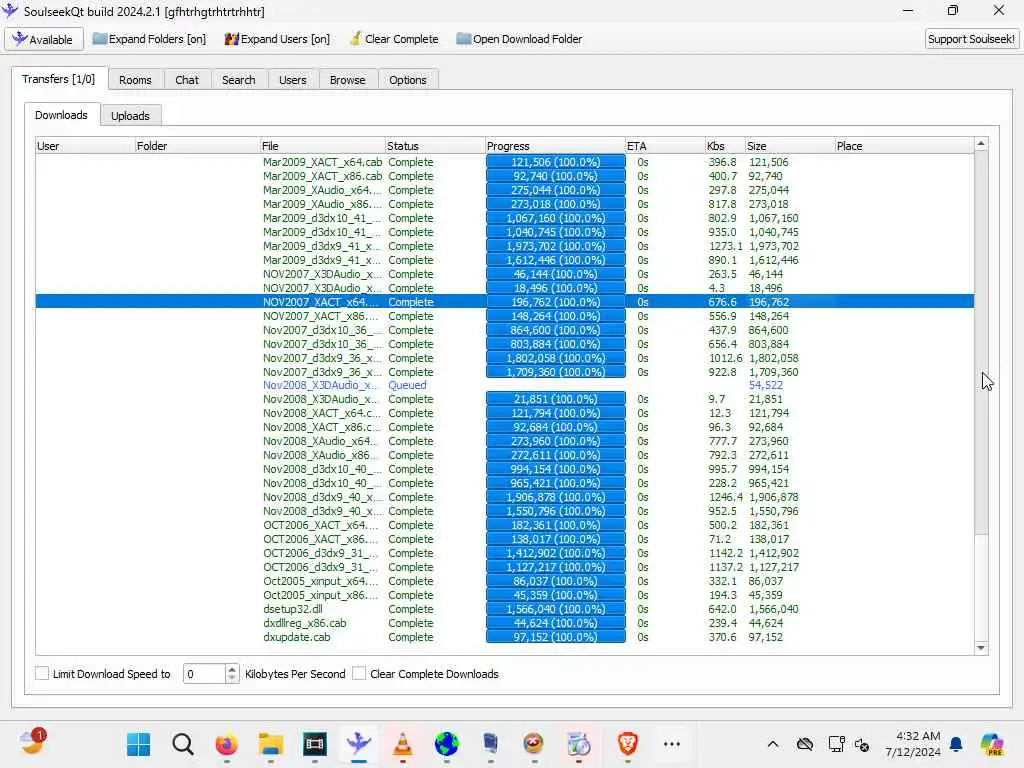1024x768 pixels.
Task: Switch to the Uploads sub-tab
Action: 130,116
